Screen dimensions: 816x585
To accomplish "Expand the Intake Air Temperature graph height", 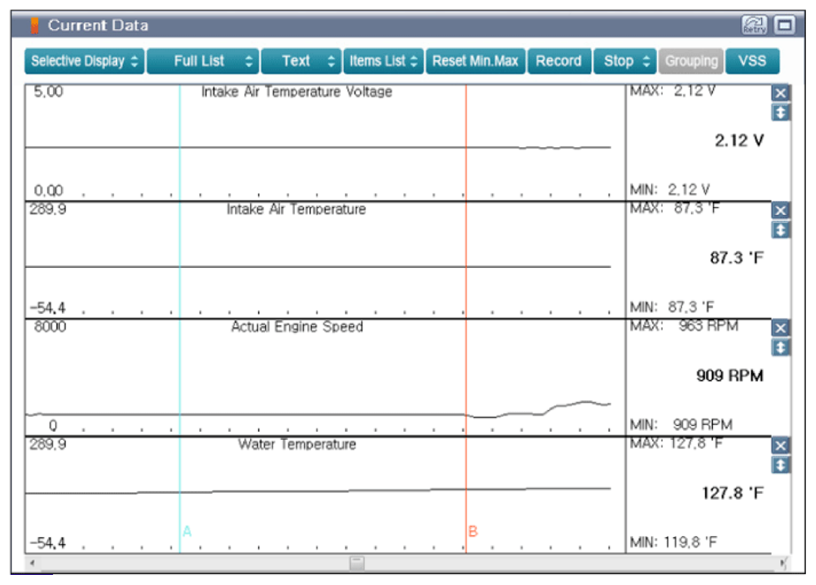I will [x=781, y=229].
